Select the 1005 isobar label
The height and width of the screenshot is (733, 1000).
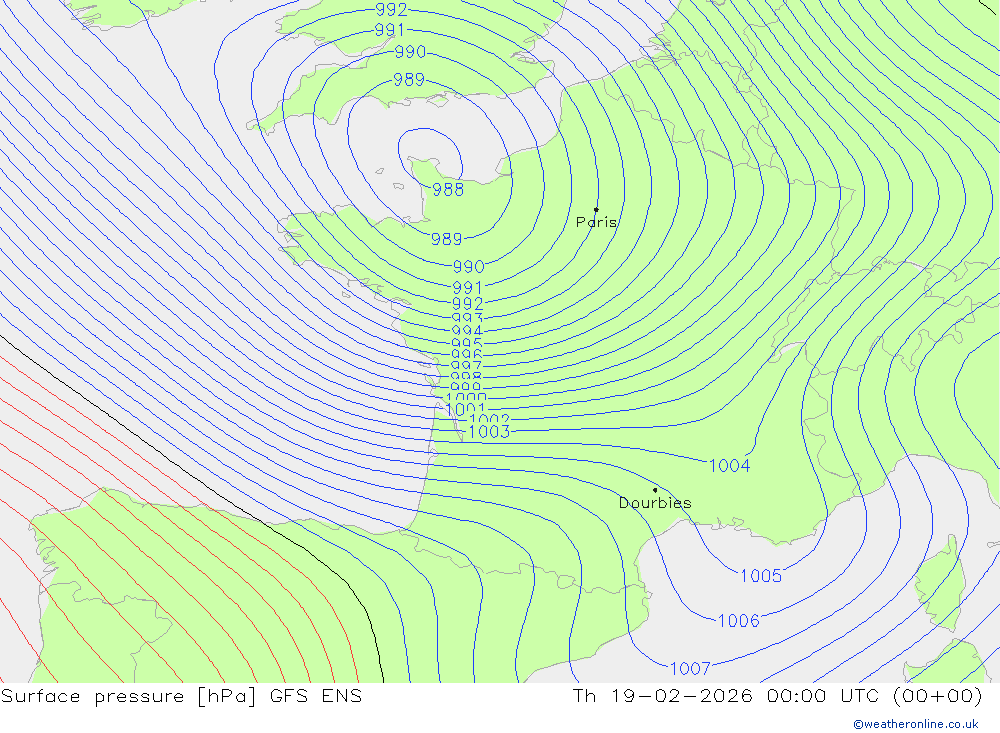pyautogui.click(x=761, y=576)
